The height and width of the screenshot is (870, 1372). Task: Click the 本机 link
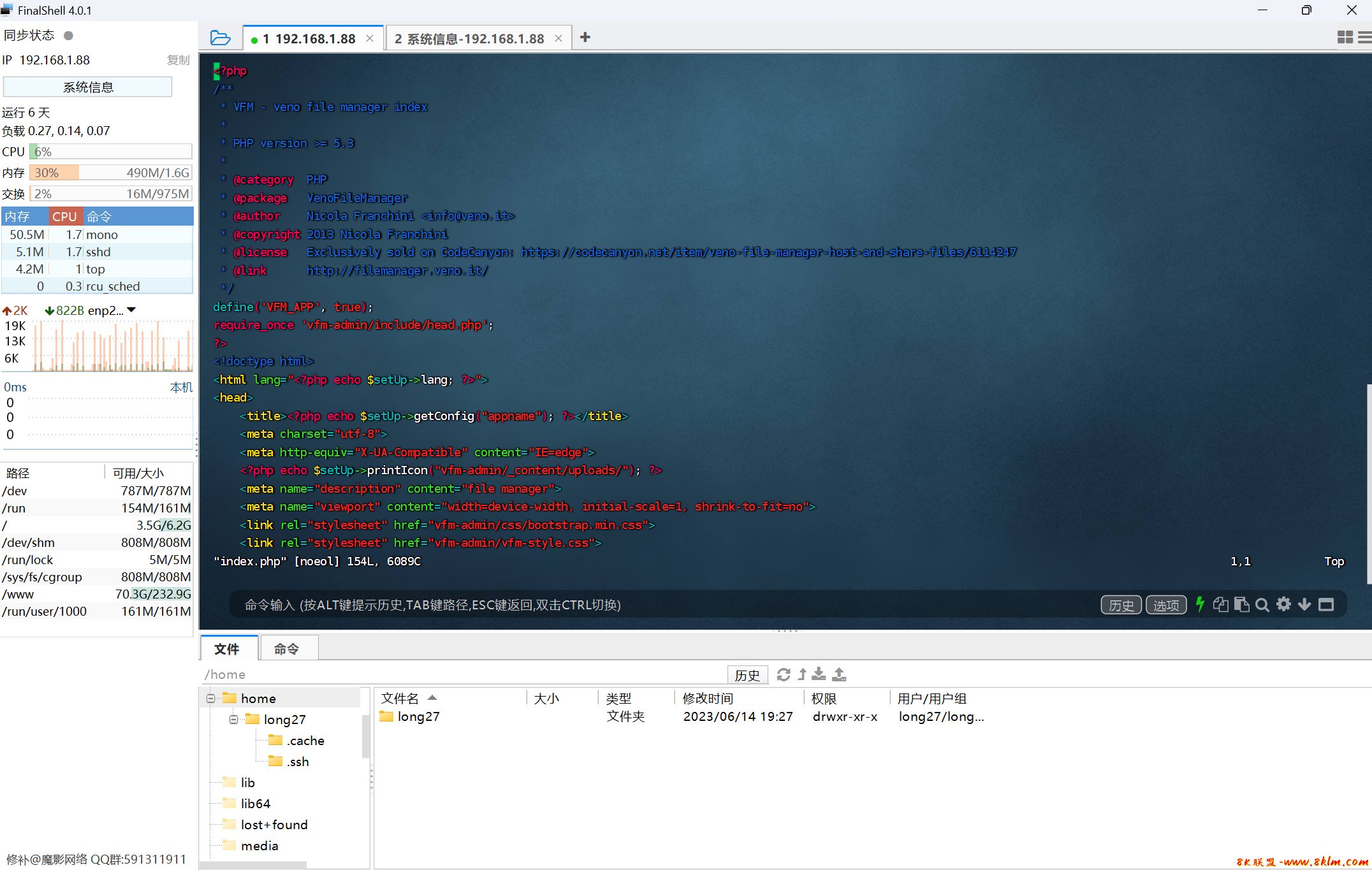pyautogui.click(x=181, y=387)
